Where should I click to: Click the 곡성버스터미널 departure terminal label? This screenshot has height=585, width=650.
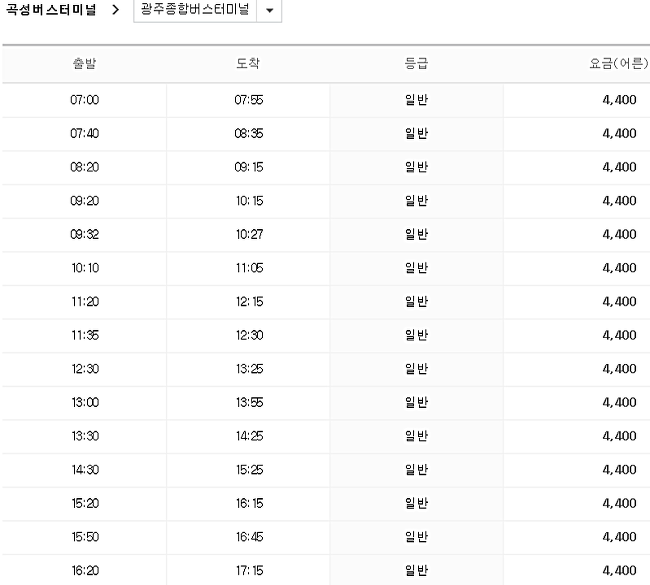(51, 10)
